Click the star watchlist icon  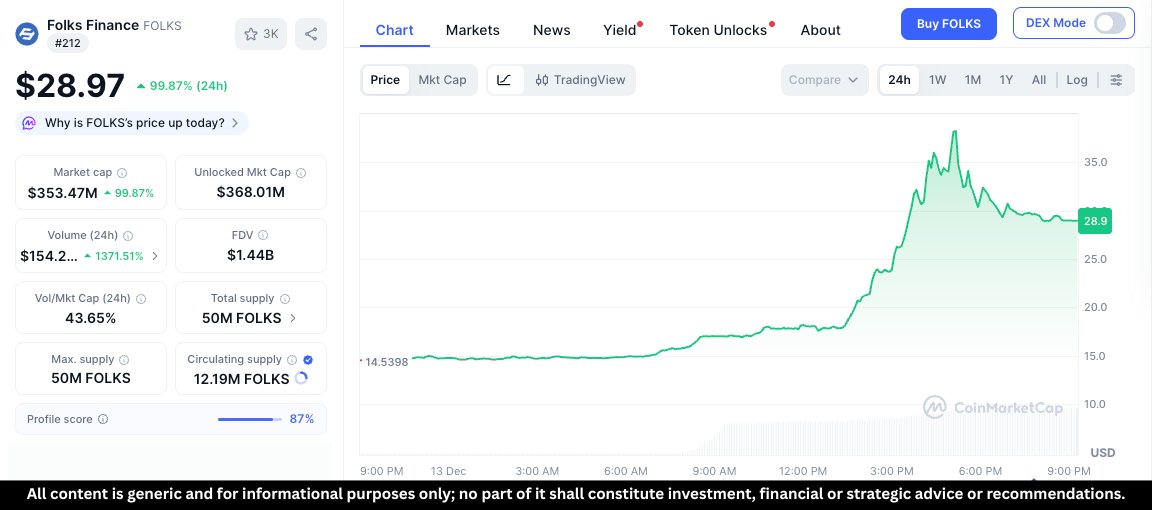pyautogui.click(x=251, y=34)
